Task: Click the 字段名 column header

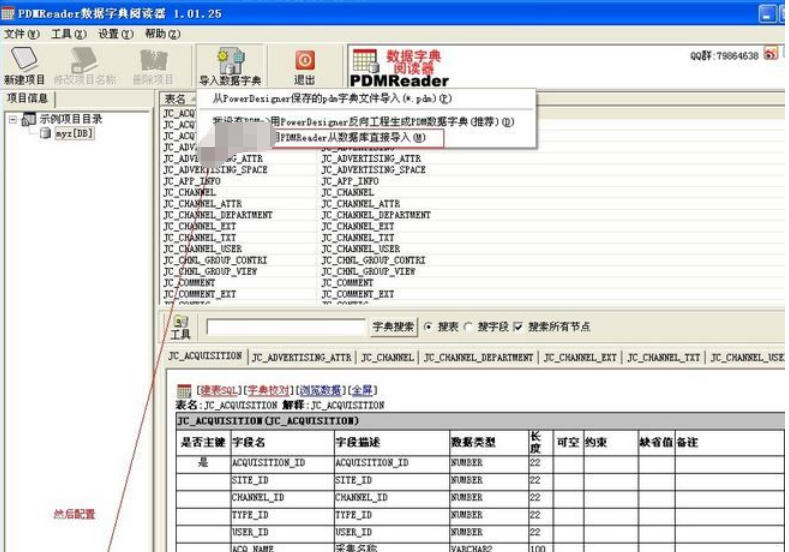Action: click(x=282, y=442)
